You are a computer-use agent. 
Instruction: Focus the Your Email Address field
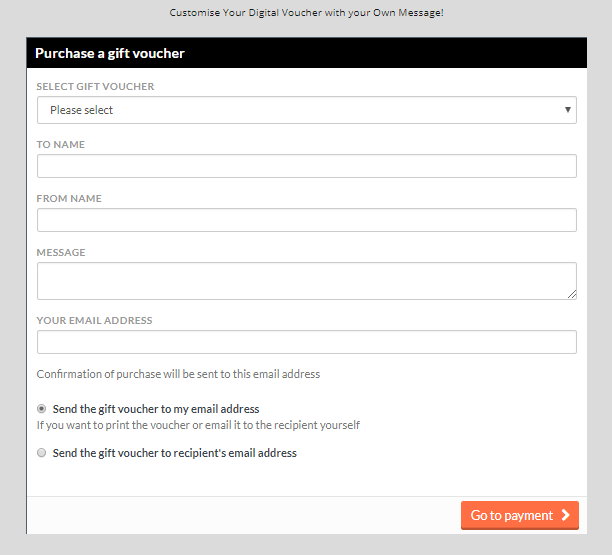[x=306, y=342]
